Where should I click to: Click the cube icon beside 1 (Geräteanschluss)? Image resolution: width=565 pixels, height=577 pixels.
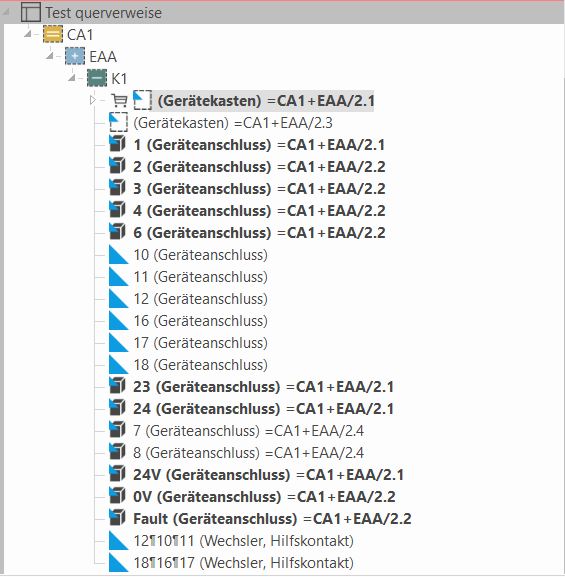click(x=118, y=144)
